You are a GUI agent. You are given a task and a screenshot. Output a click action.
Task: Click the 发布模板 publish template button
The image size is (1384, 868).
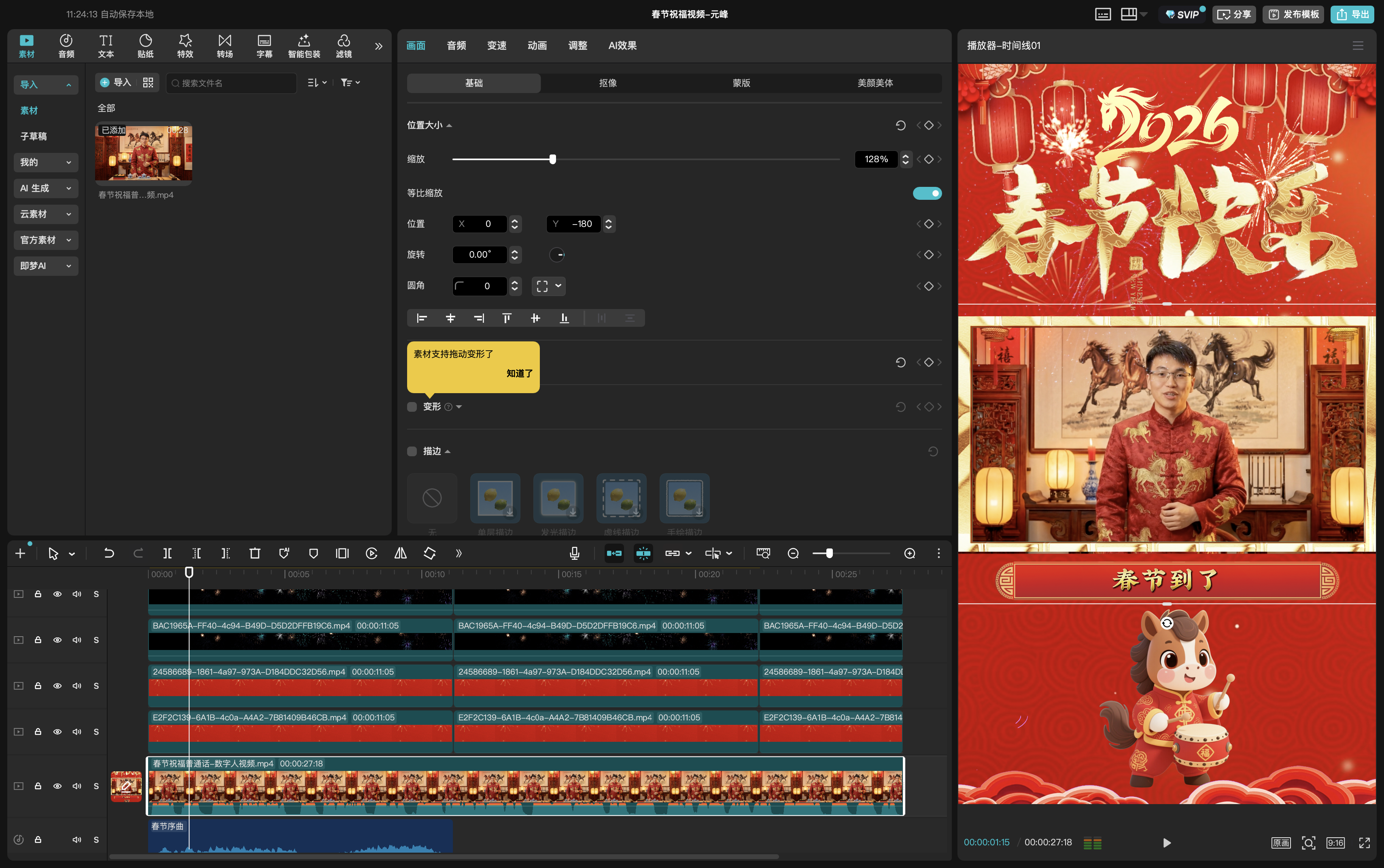[x=1293, y=14]
